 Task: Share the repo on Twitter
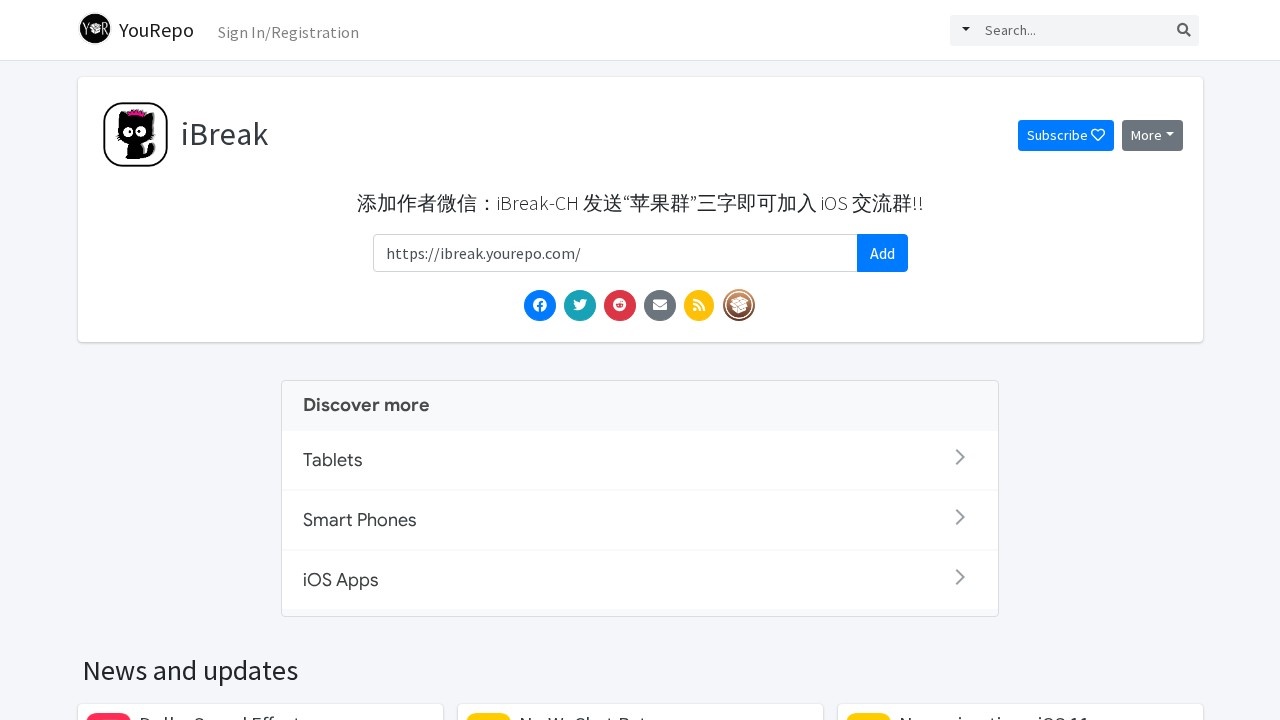coord(580,305)
